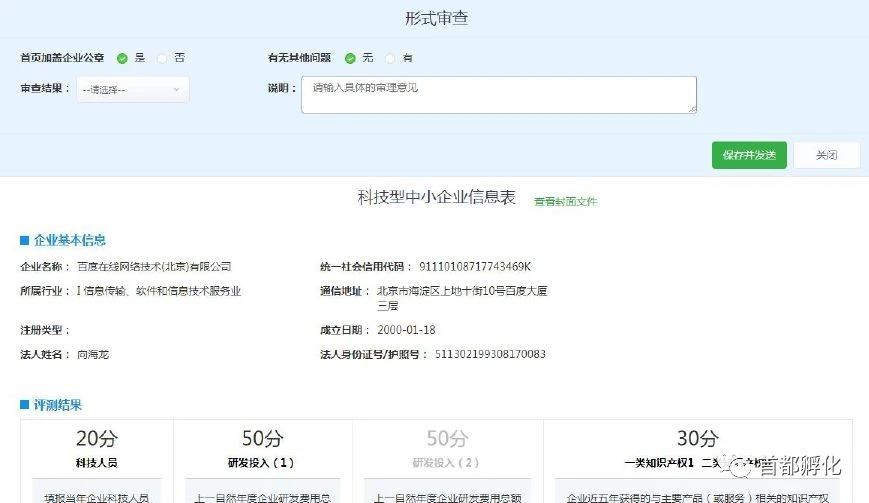Select 是 for 首页加盖企业公章
869x503 pixels.
122,58
